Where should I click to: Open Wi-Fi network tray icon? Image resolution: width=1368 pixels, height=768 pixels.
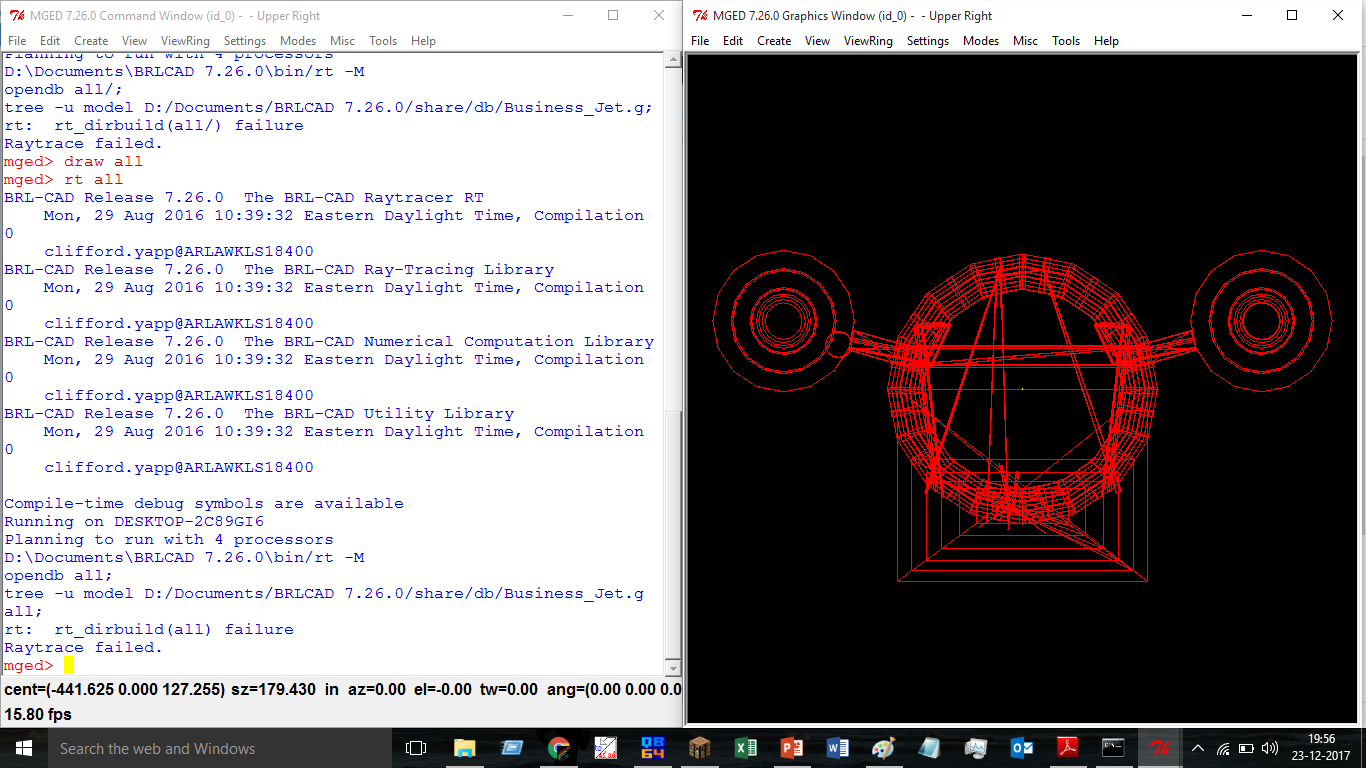click(1223, 748)
